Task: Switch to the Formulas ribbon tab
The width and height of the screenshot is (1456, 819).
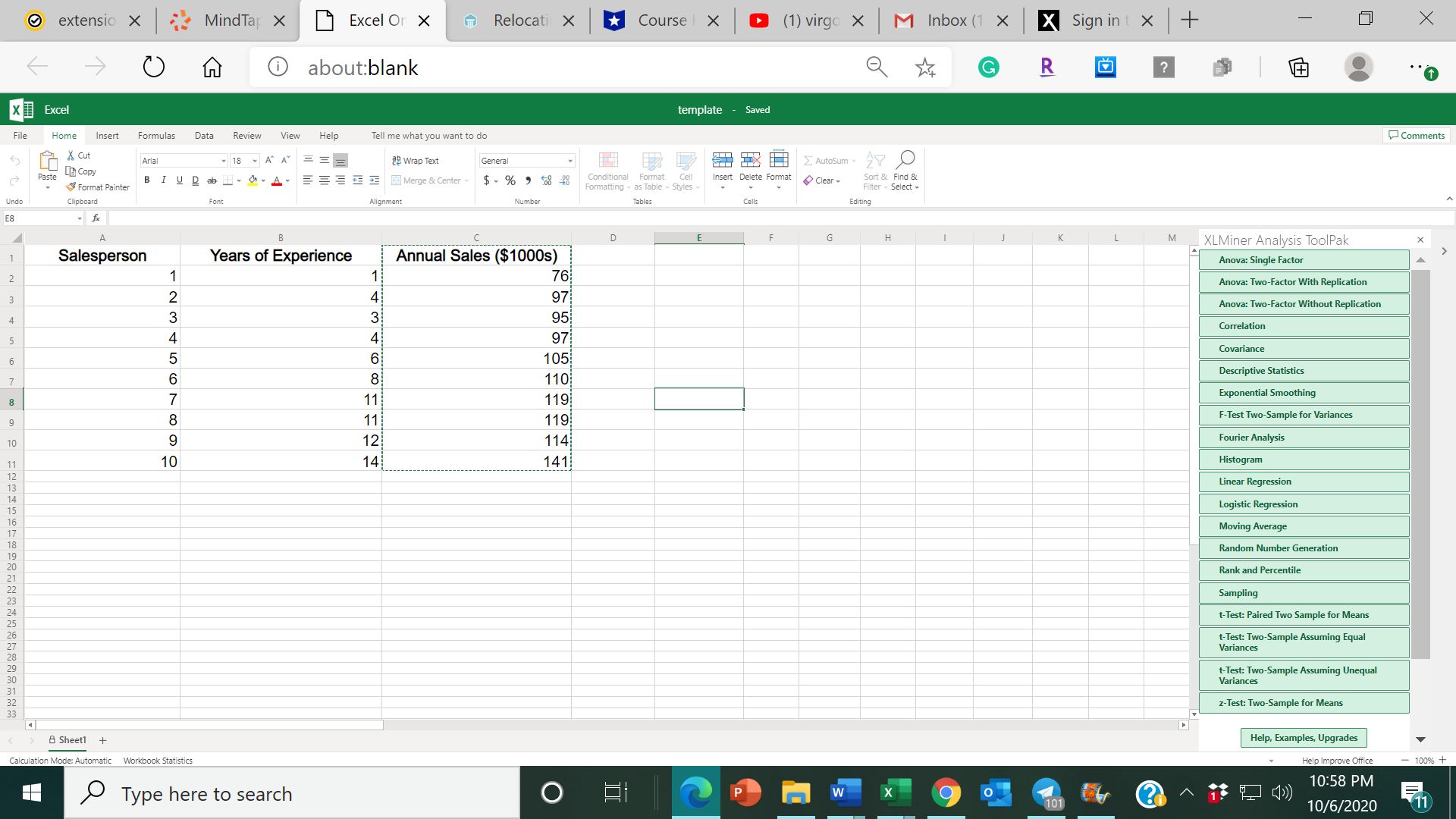Action: [x=156, y=136]
